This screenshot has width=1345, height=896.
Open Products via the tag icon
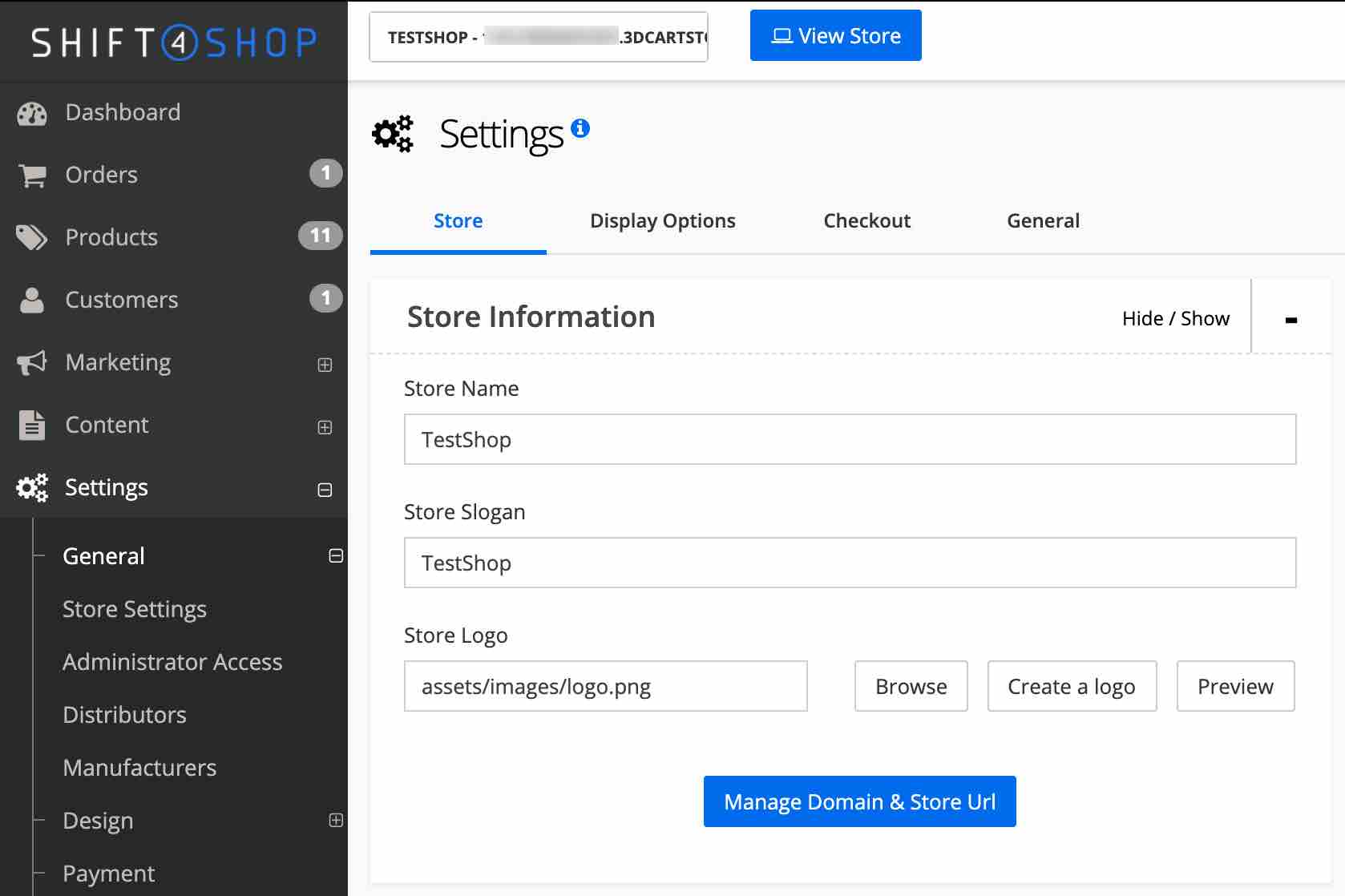[x=30, y=236]
